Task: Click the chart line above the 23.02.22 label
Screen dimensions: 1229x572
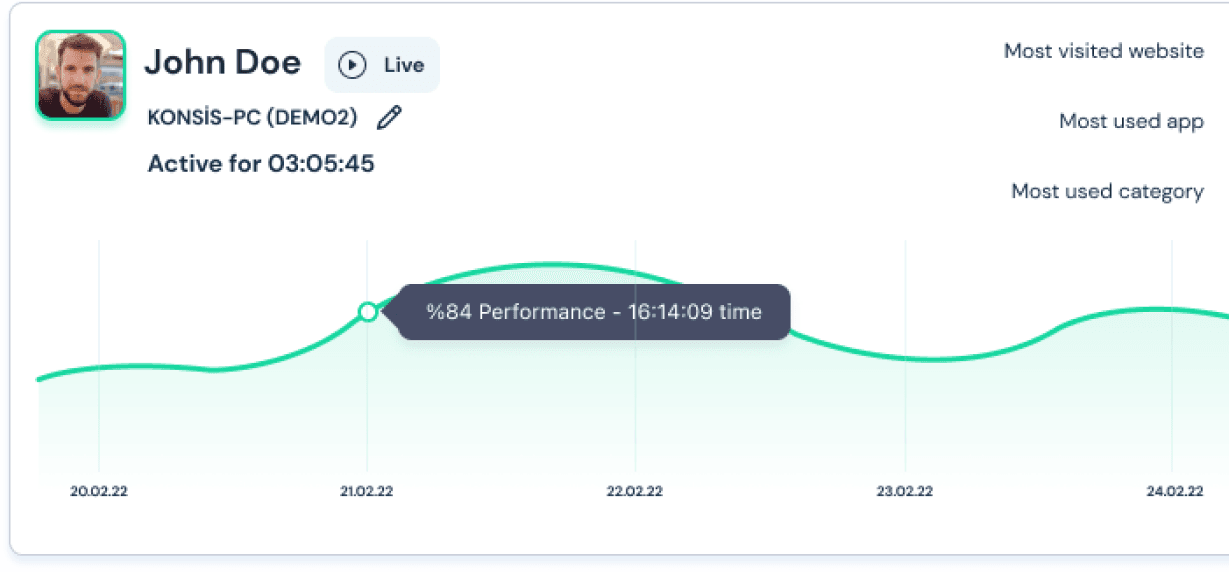Action: (x=905, y=357)
